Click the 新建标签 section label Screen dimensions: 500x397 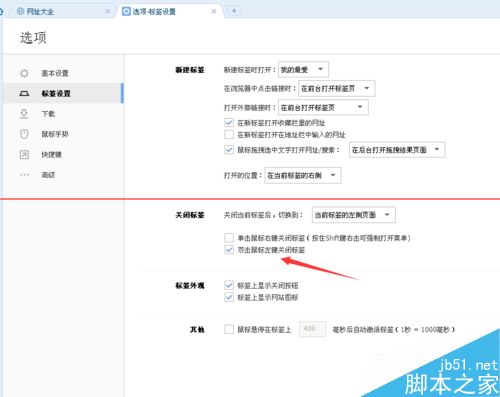coord(190,70)
